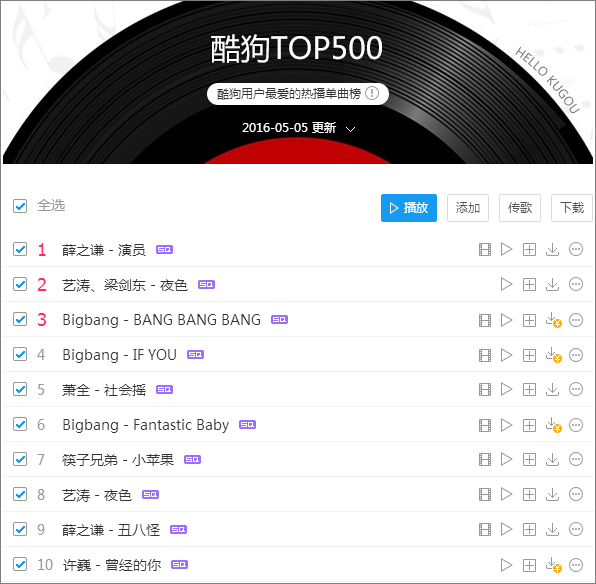This screenshot has height=584, width=596.
Task: Add 艺涛 - 夜色 row 8 to playlist
Action: (529, 495)
